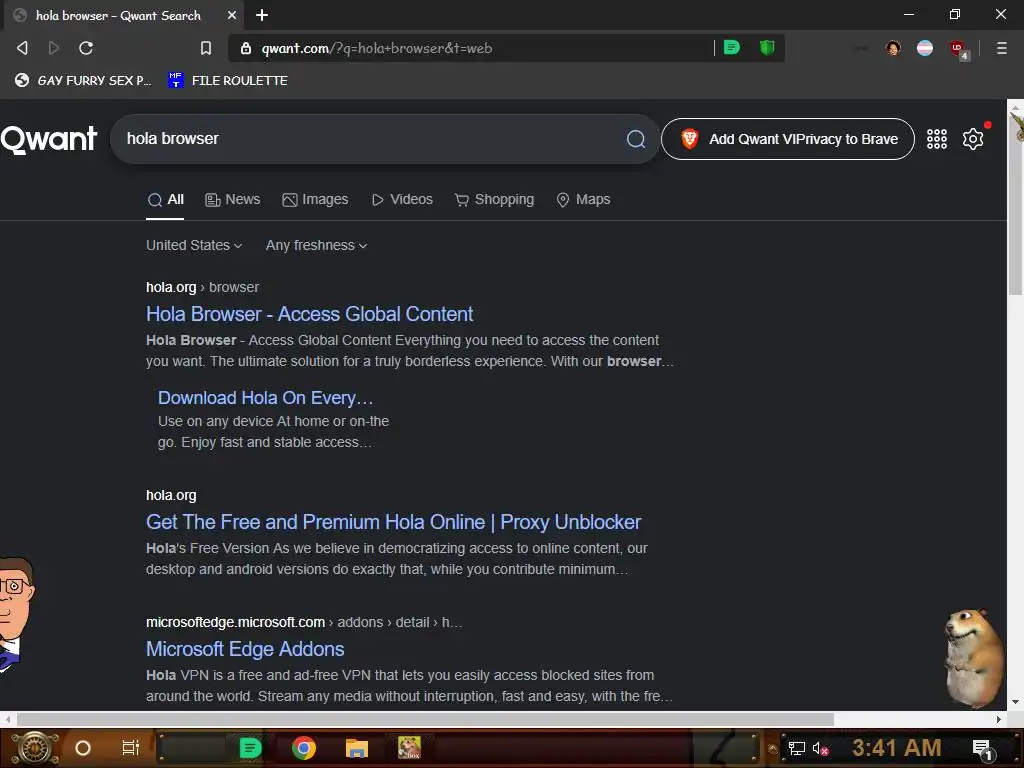
Task: Launch Chrome from taskbar
Action: click(304, 748)
